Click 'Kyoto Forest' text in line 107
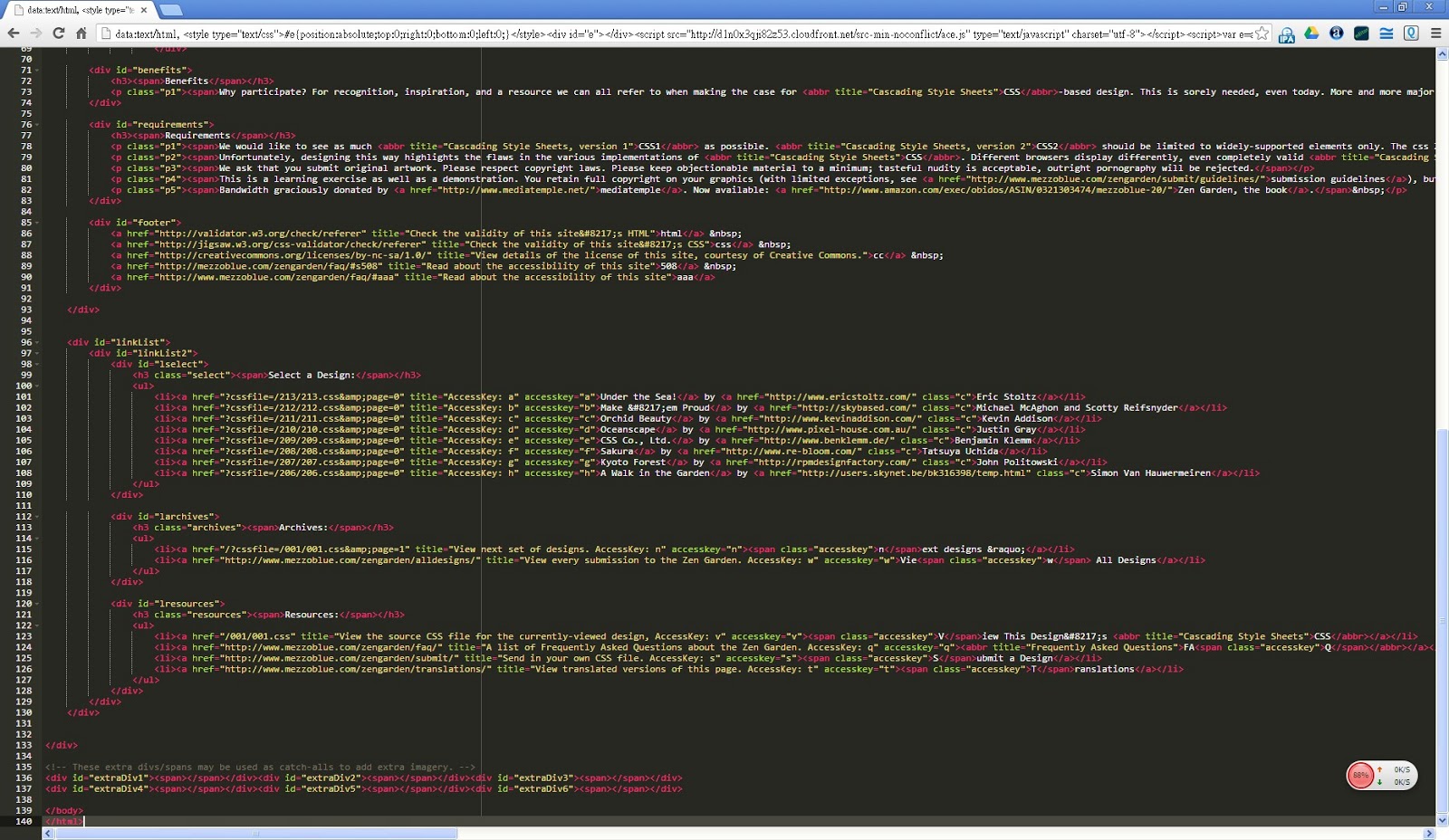This screenshot has height=840, width=1449. click(x=633, y=463)
